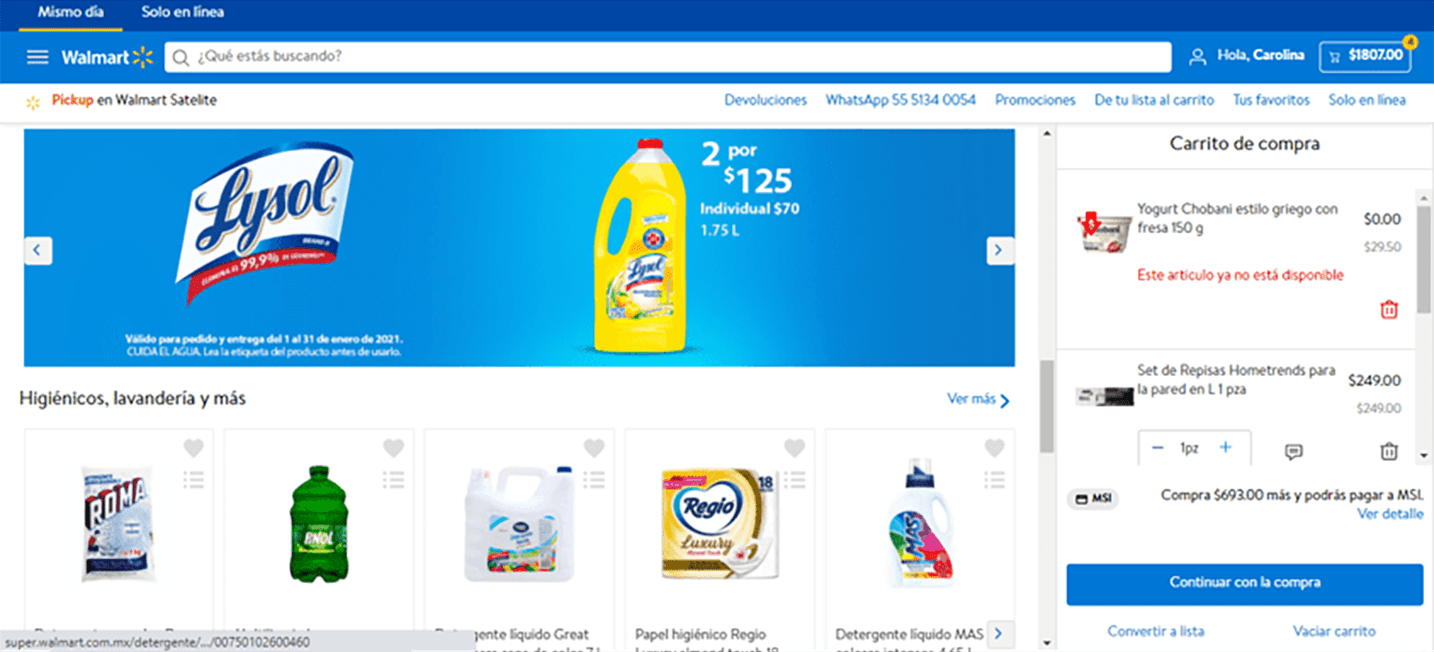Go to previous banner with left arrow
This screenshot has height=652, width=1434.
pos(38,250)
